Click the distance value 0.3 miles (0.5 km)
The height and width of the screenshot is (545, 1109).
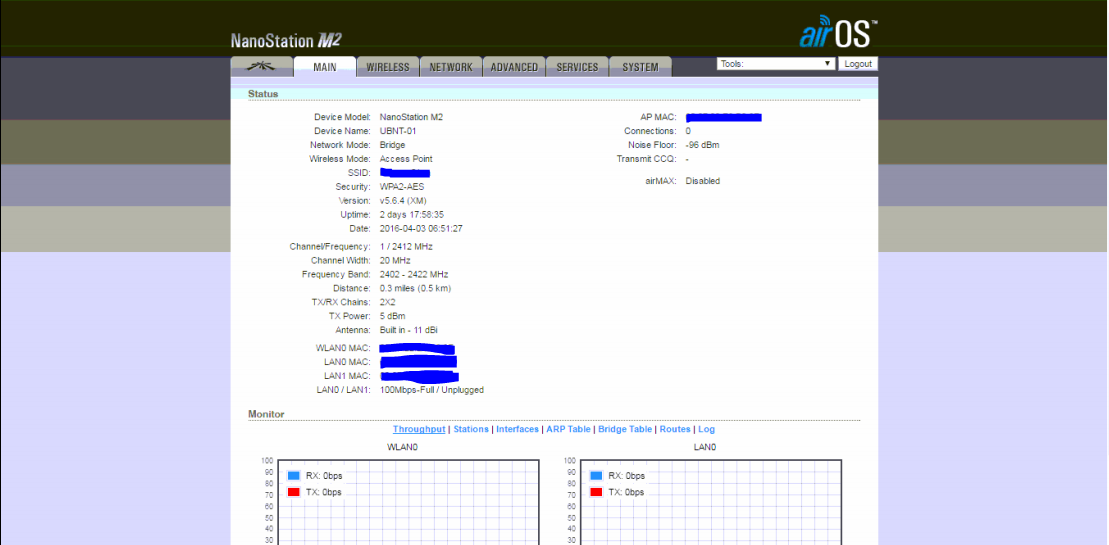click(415, 288)
